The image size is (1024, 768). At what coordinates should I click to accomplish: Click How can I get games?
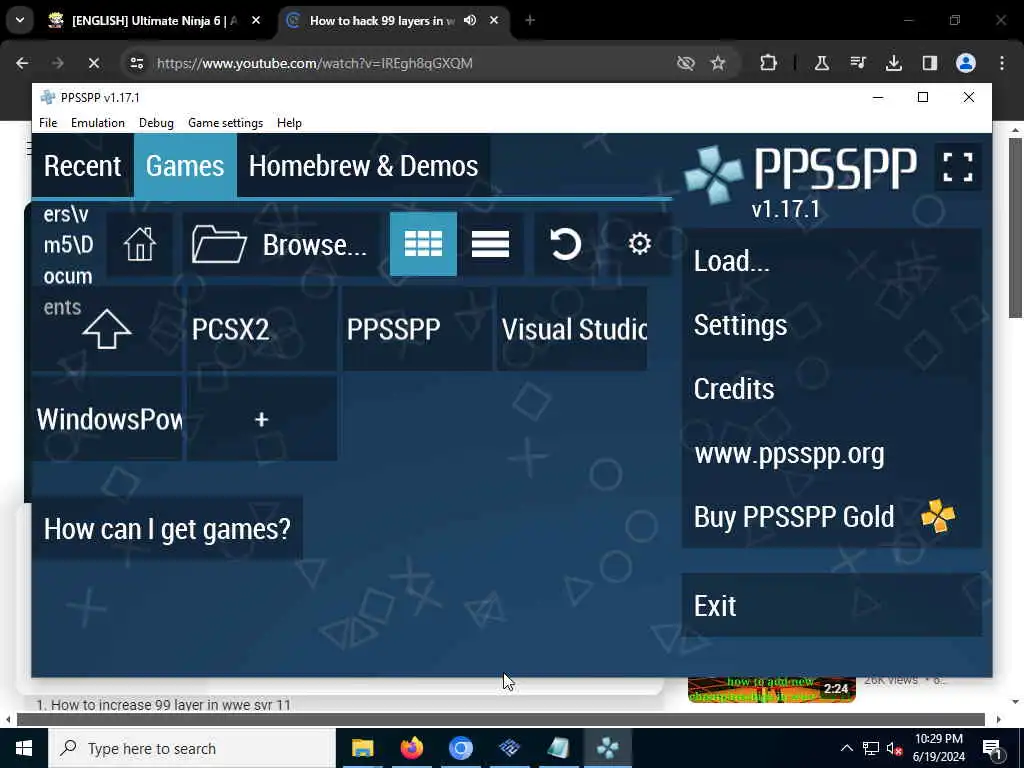point(167,528)
